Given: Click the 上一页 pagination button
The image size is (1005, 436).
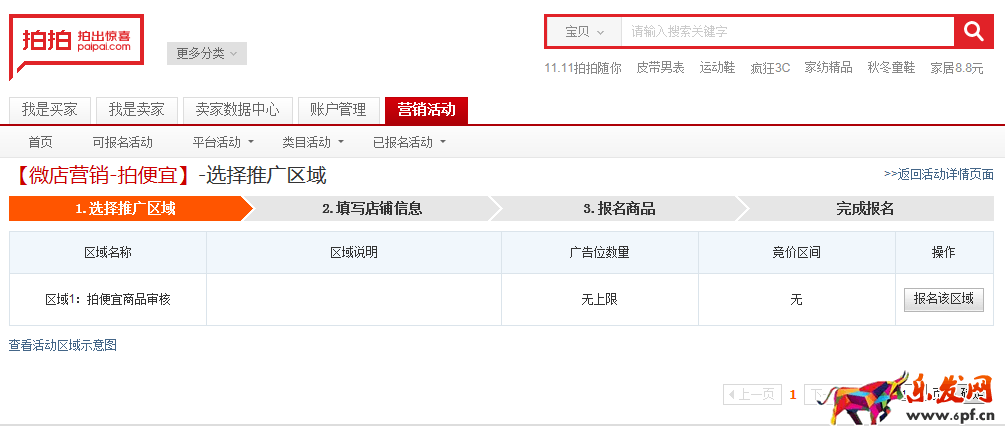Looking at the screenshot, I should point(752,395).
